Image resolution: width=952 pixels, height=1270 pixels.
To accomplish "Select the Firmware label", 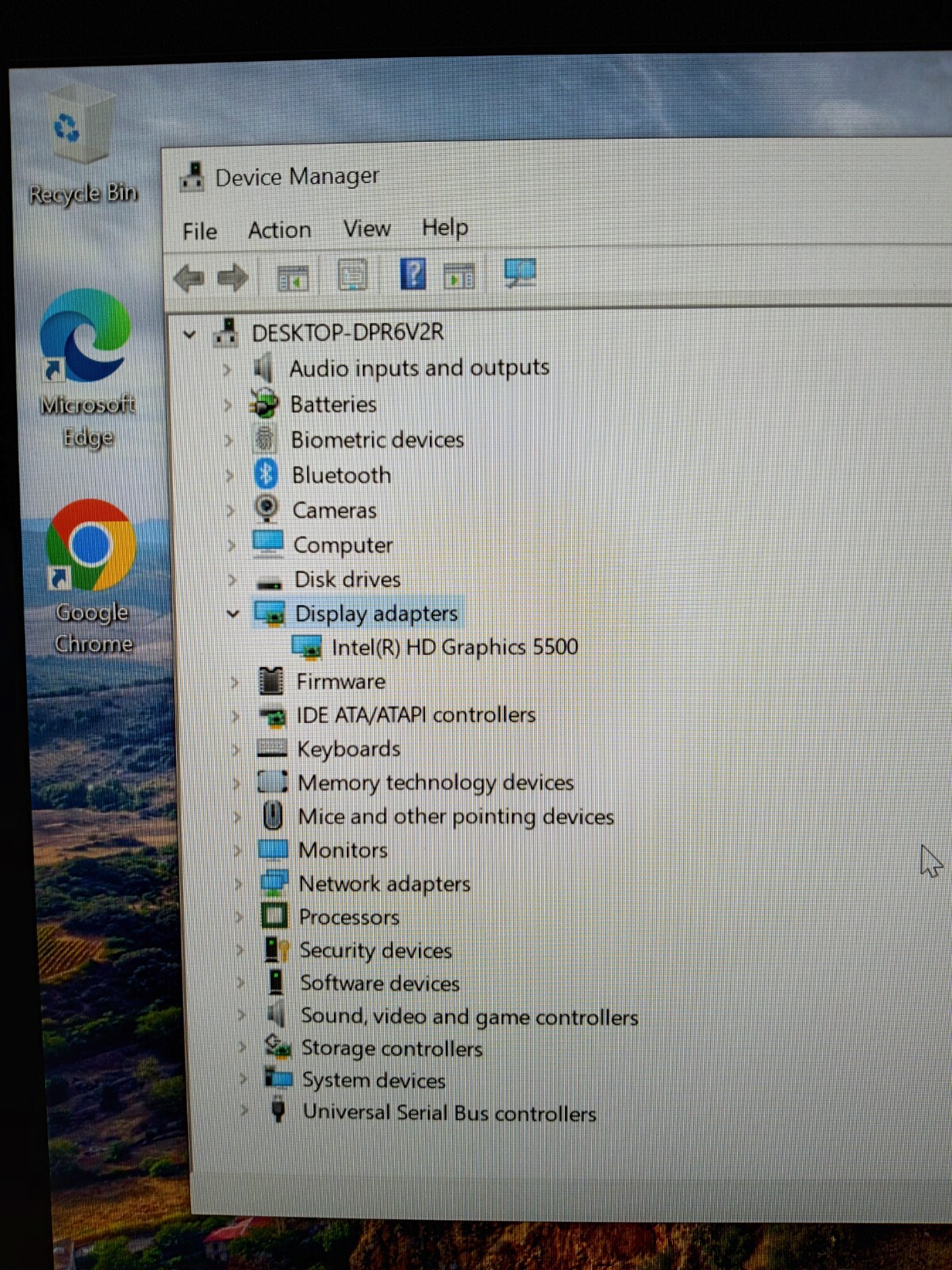I will [340, 681].
